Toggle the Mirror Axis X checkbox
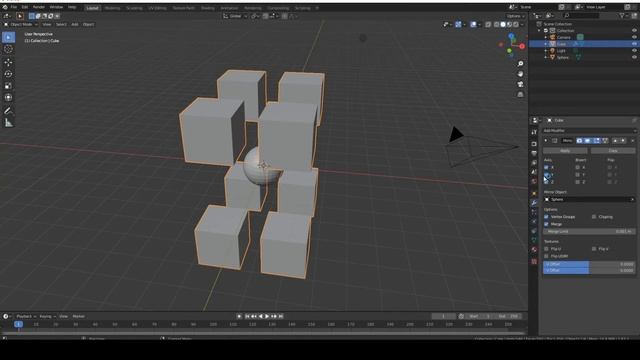 click(x=547, y=167)
